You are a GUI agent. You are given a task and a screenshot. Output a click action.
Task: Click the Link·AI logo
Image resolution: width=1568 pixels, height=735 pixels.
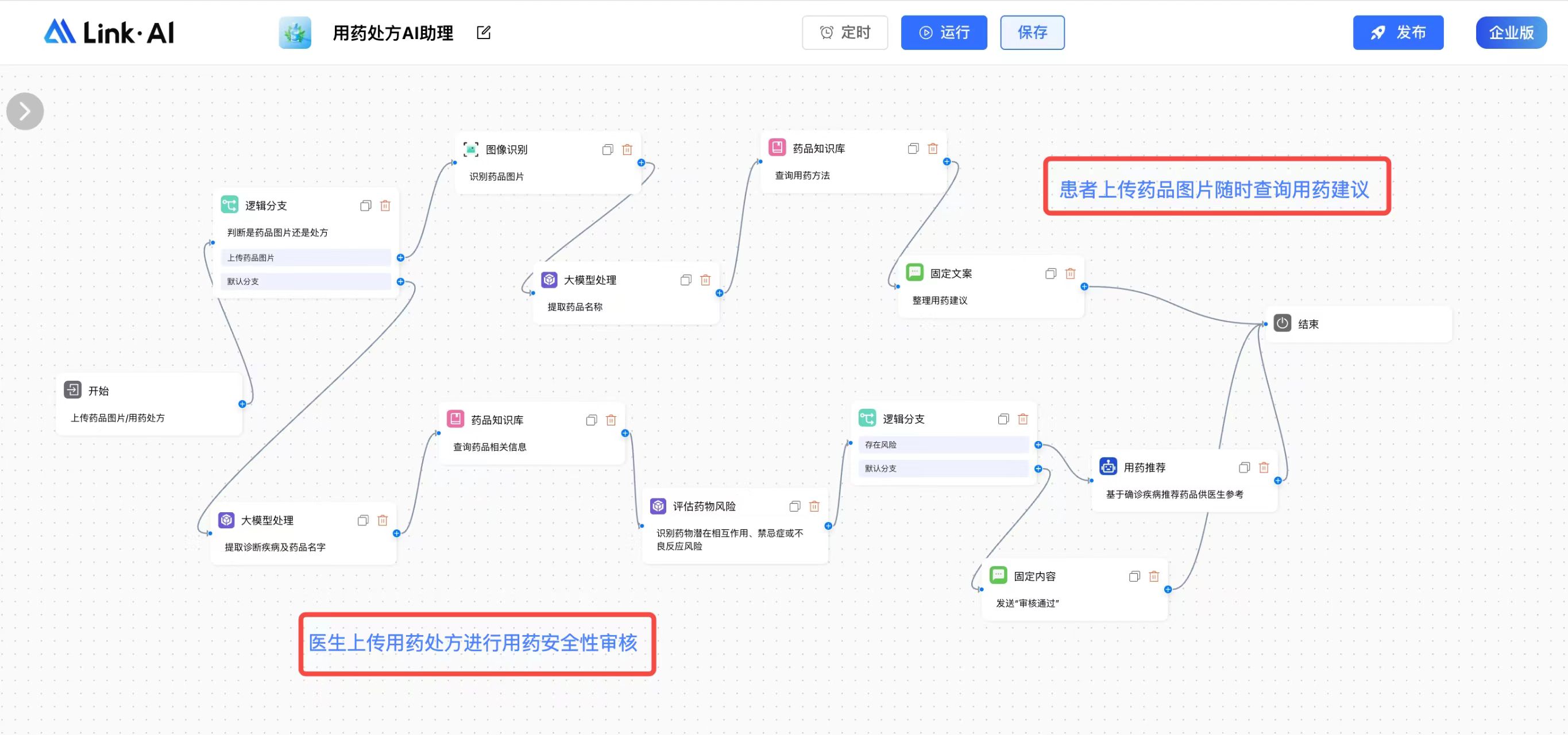109,32
